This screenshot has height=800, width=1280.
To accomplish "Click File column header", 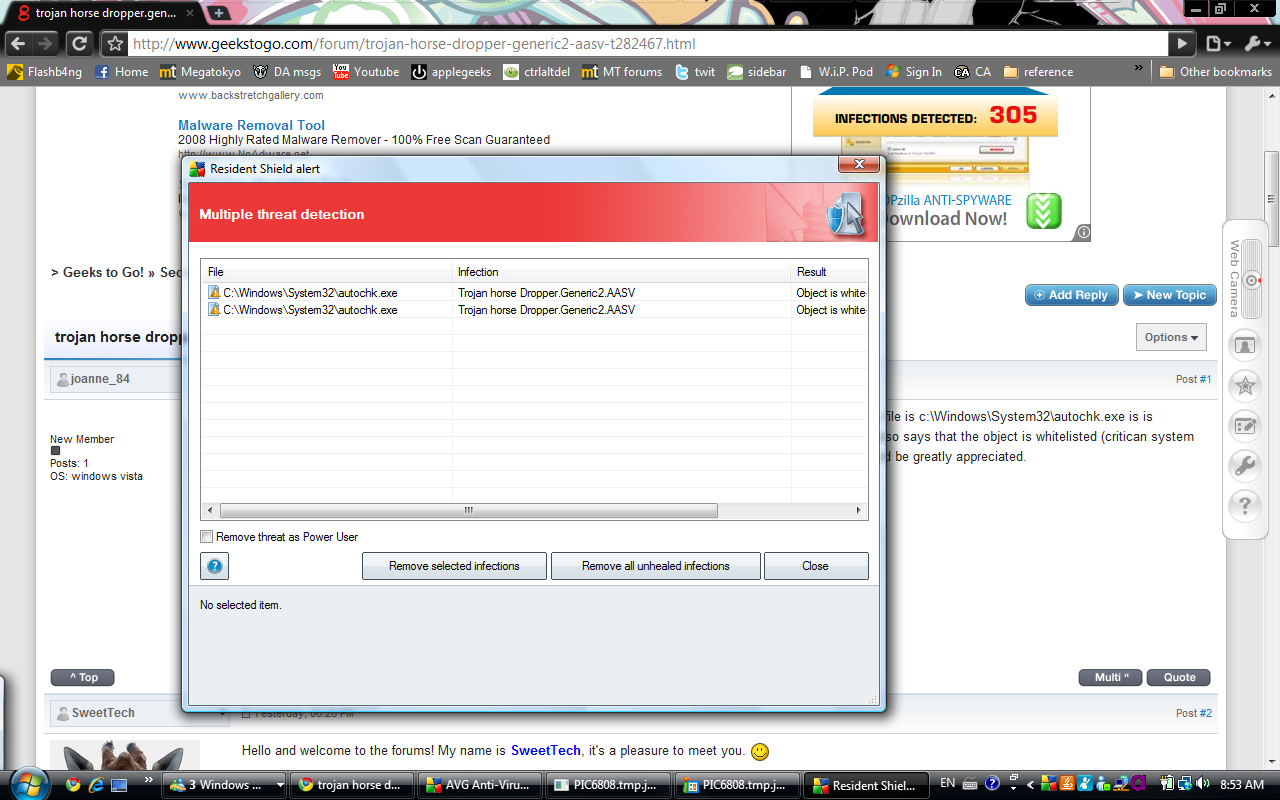I will click(327, 272).
